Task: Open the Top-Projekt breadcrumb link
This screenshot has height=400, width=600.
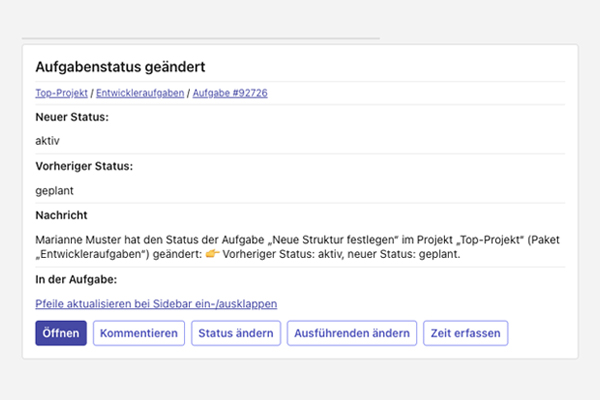Action: tap(61, 93)
